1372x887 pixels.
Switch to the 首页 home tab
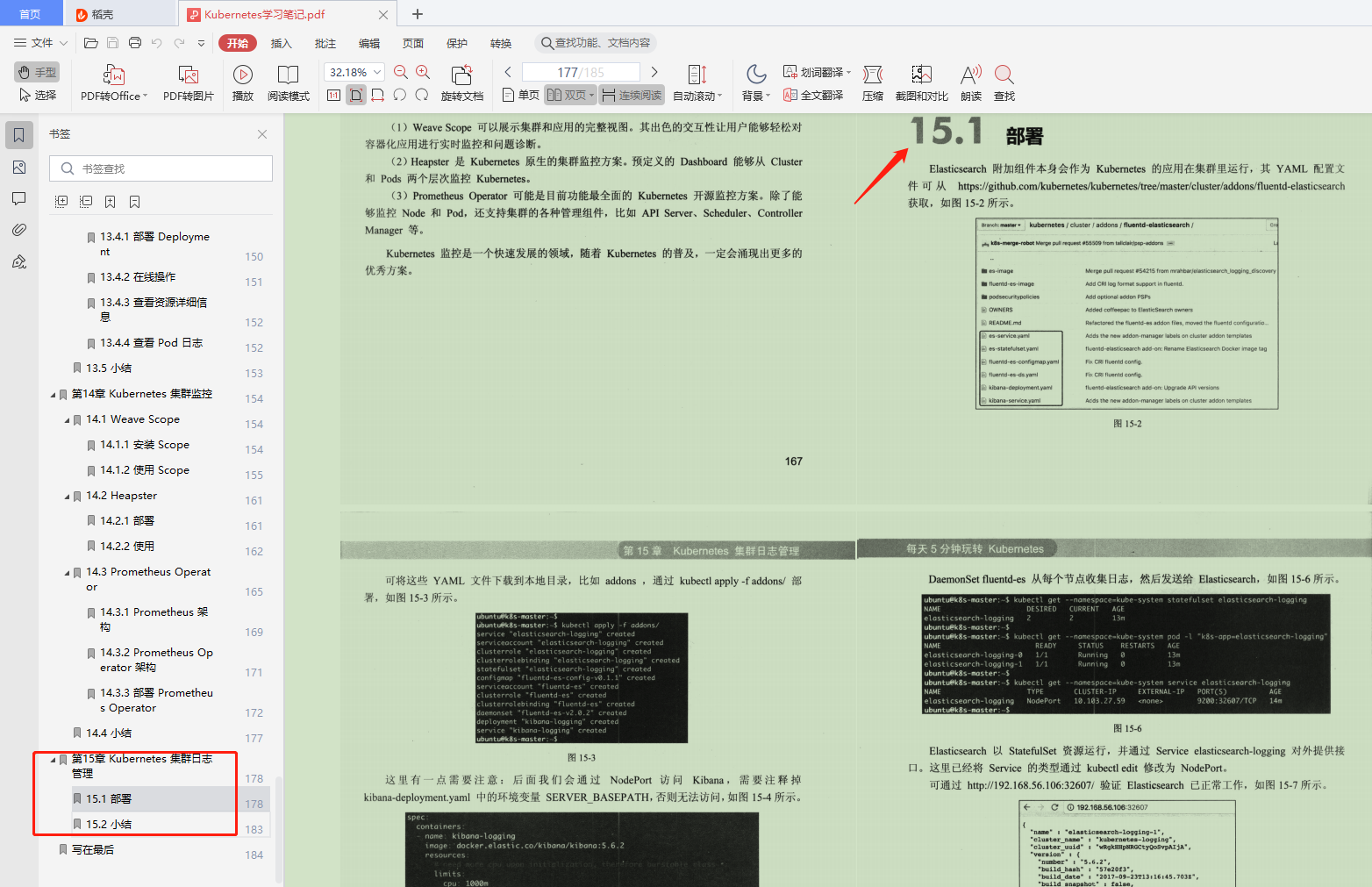click(x=30, y=14)
